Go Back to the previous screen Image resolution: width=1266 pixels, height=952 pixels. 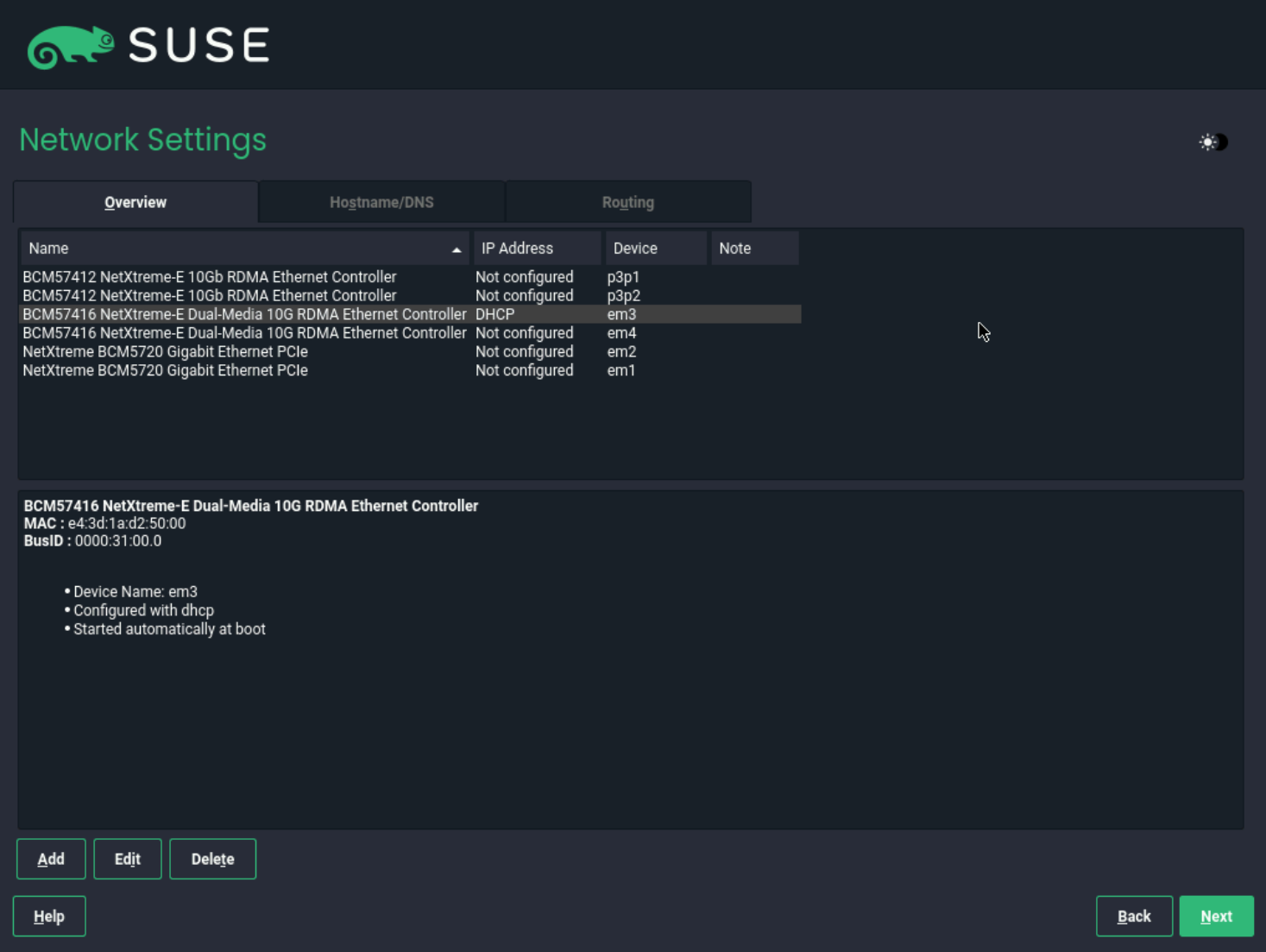point(1133,916)
